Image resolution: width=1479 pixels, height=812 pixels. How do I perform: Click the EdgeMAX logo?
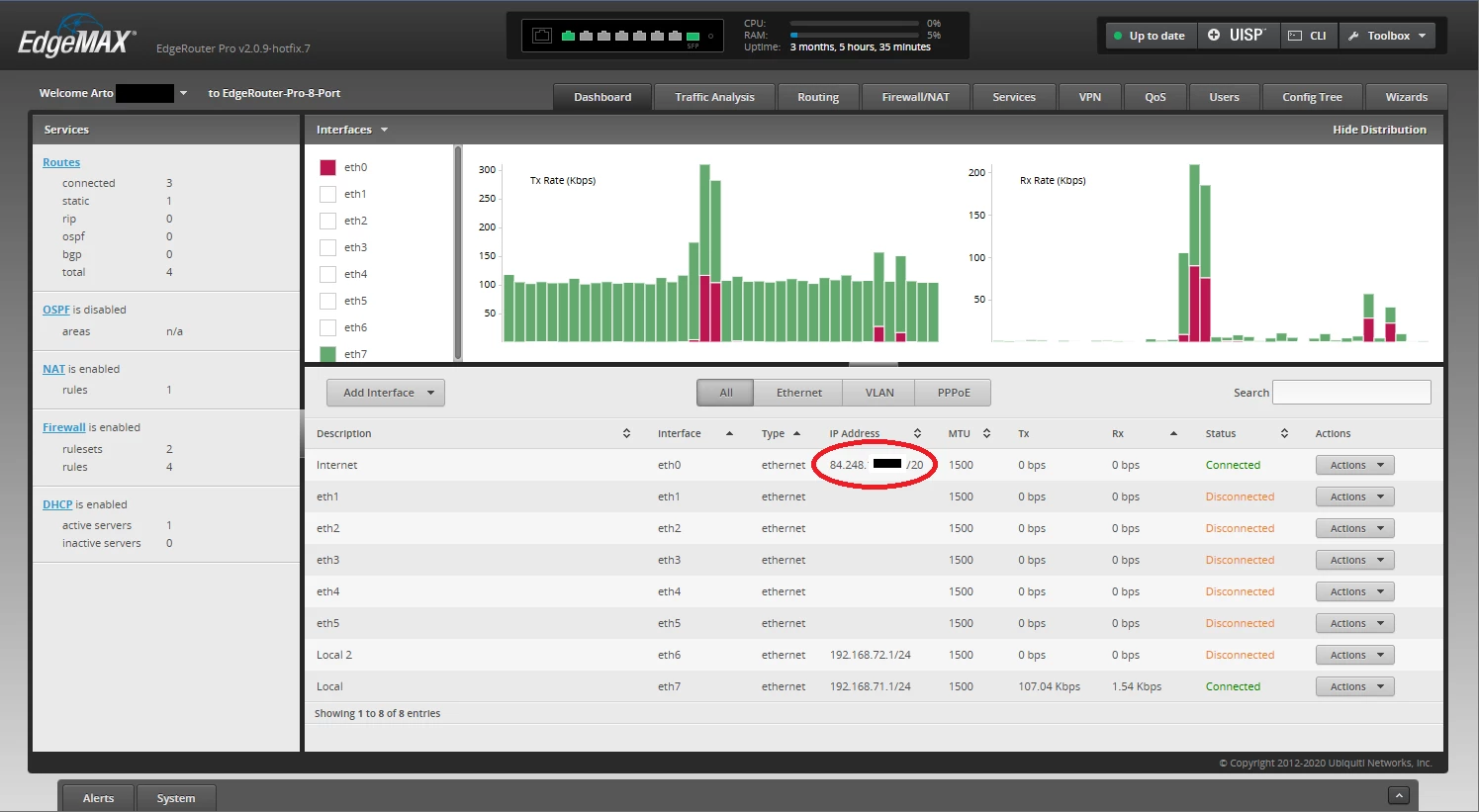pos(77,38)
